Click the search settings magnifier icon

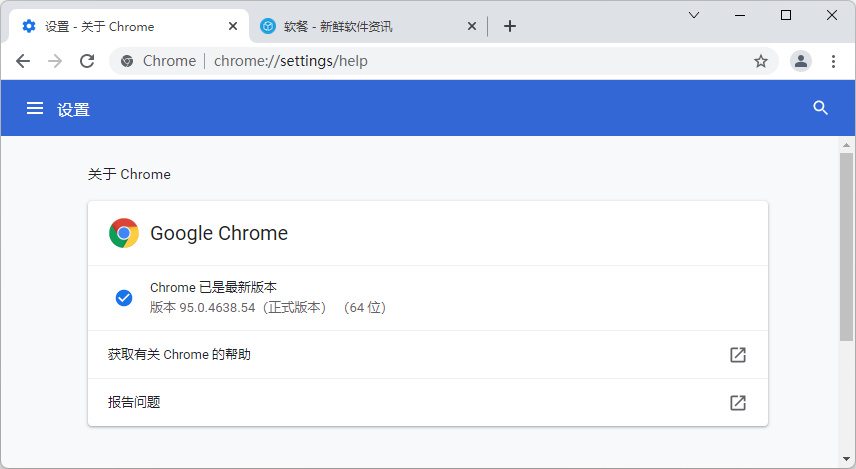tap(821, 108)
